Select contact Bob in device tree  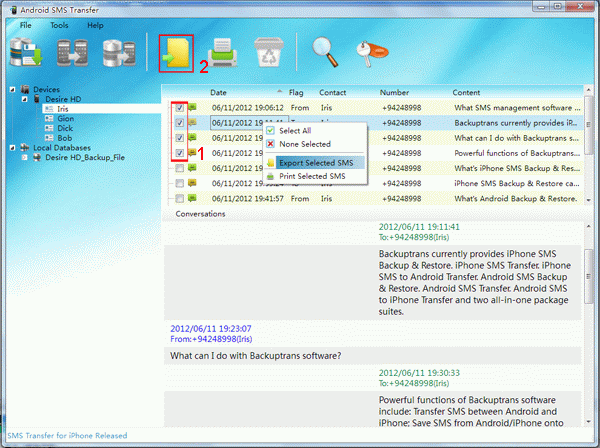pos(65,138)
